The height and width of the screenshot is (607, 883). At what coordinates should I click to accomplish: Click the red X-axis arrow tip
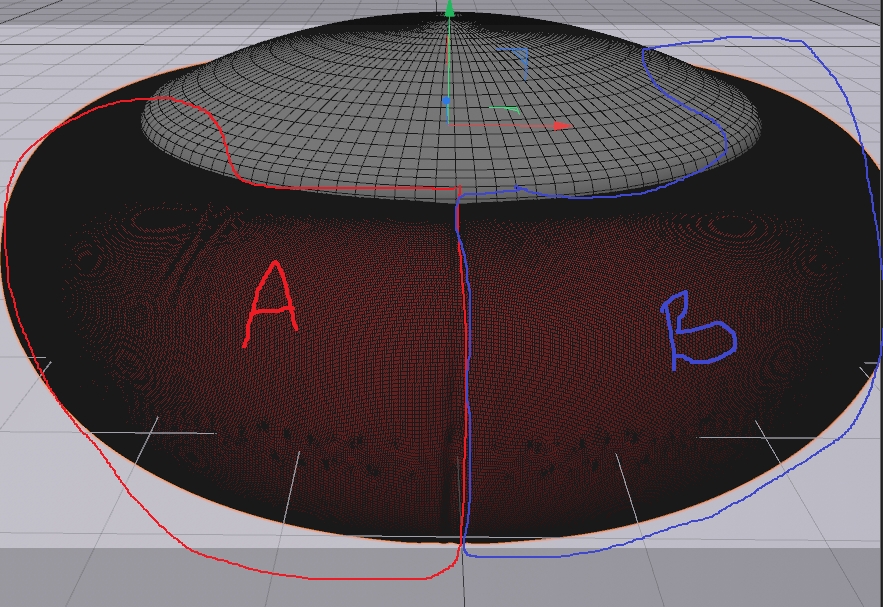563,126
